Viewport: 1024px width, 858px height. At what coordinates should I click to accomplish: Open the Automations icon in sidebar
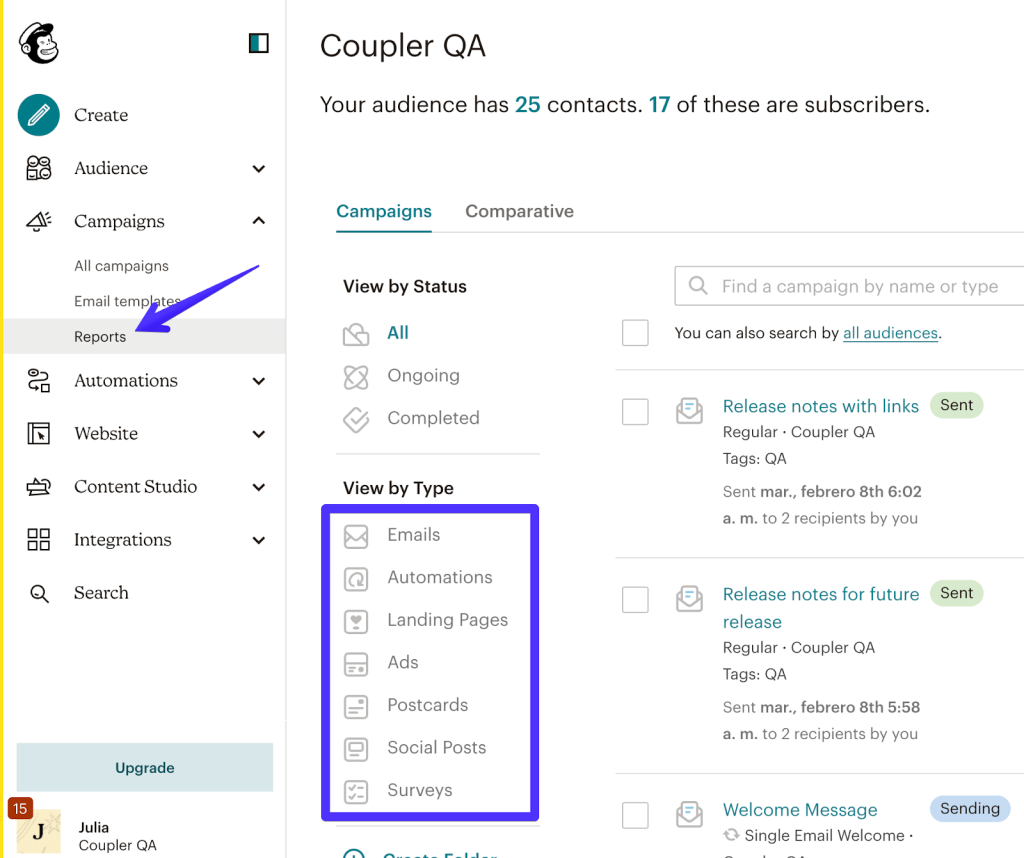(x=38, y=380)
